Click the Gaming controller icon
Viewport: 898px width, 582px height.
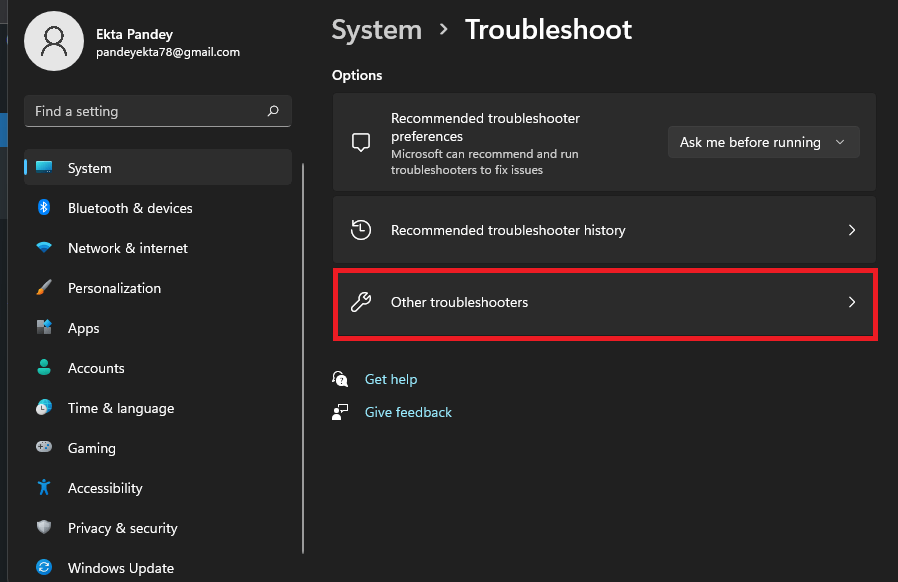tap(44, 448)
